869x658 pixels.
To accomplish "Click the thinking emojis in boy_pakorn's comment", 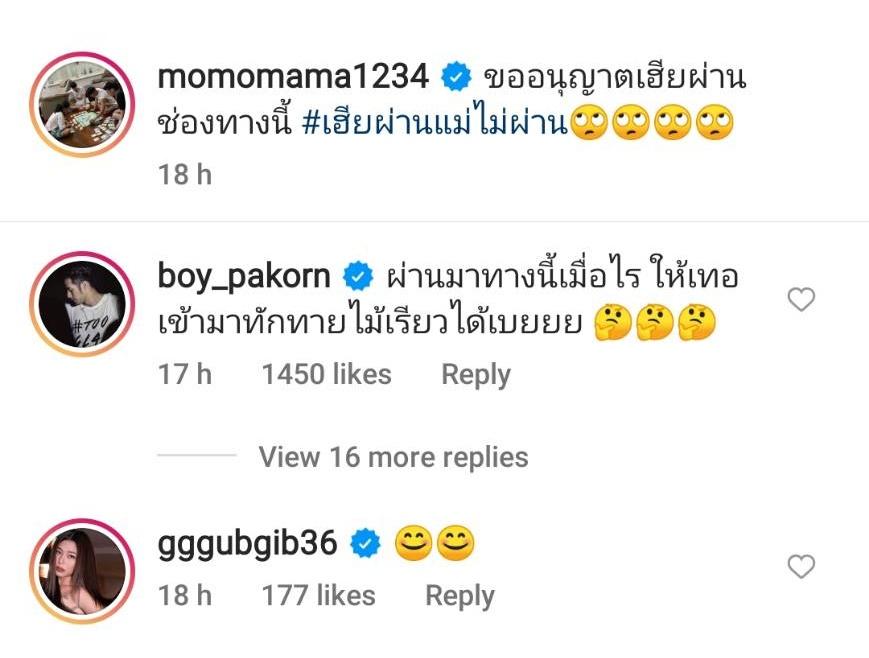I will tap(655, 323).
